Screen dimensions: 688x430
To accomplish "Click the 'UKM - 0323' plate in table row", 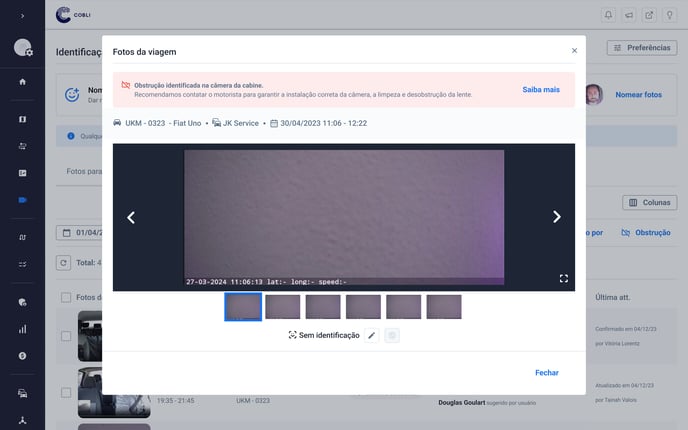I will pyautogui.click(x=253, y=401).
